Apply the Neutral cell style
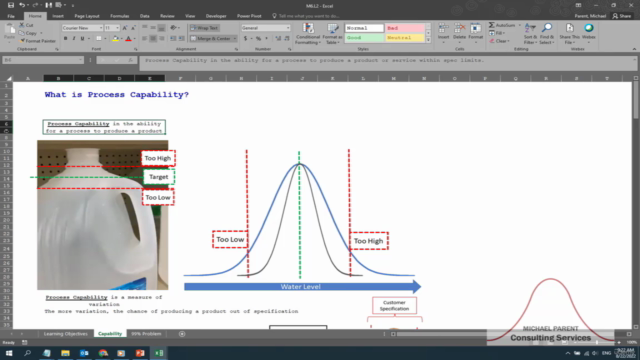Image resolution: width=640 pixels, height=360 pixels. click(405, 38)
